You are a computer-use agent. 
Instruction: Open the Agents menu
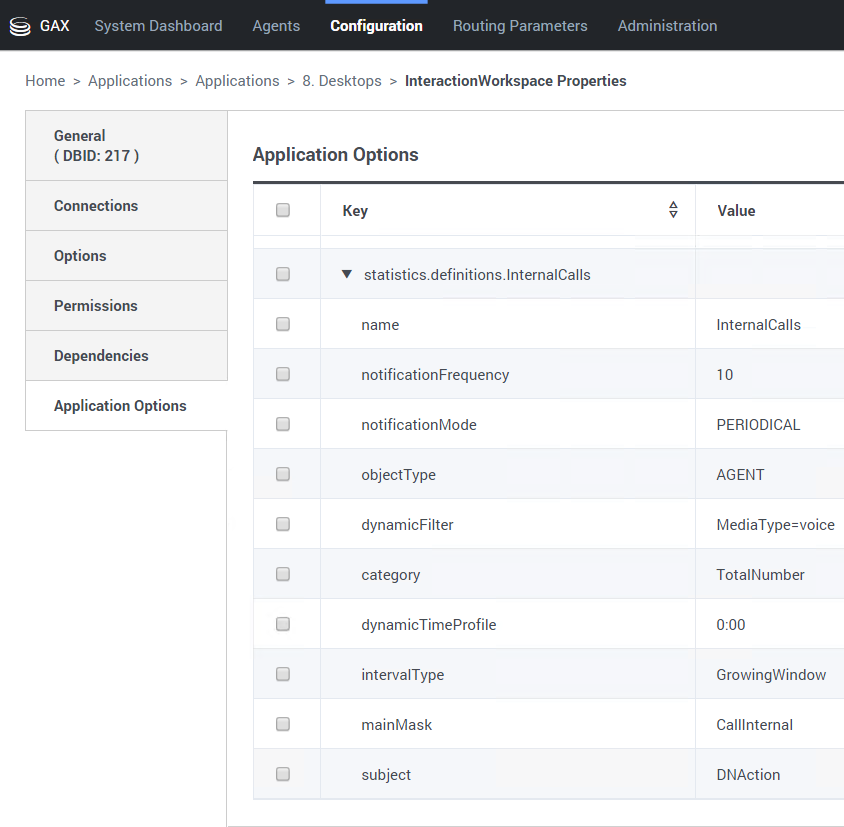coord(276,26)
